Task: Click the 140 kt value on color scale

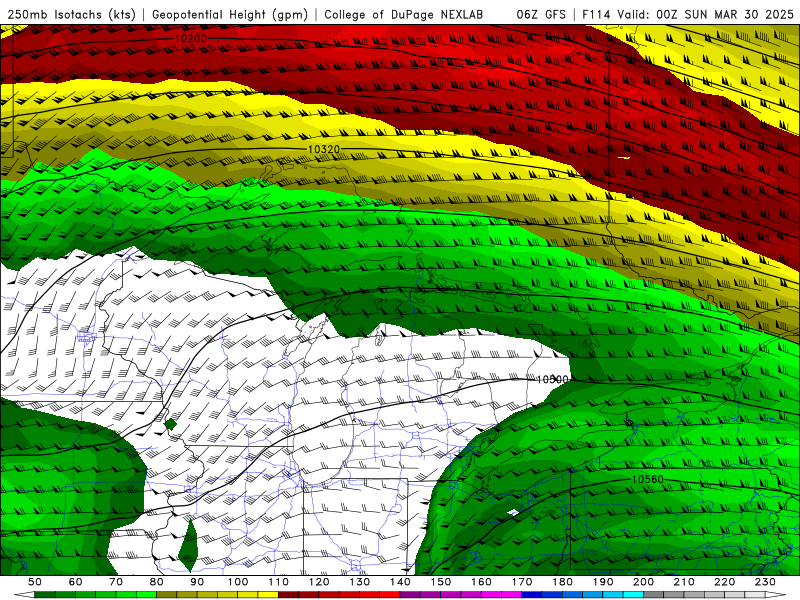Action: pos(401,582)
